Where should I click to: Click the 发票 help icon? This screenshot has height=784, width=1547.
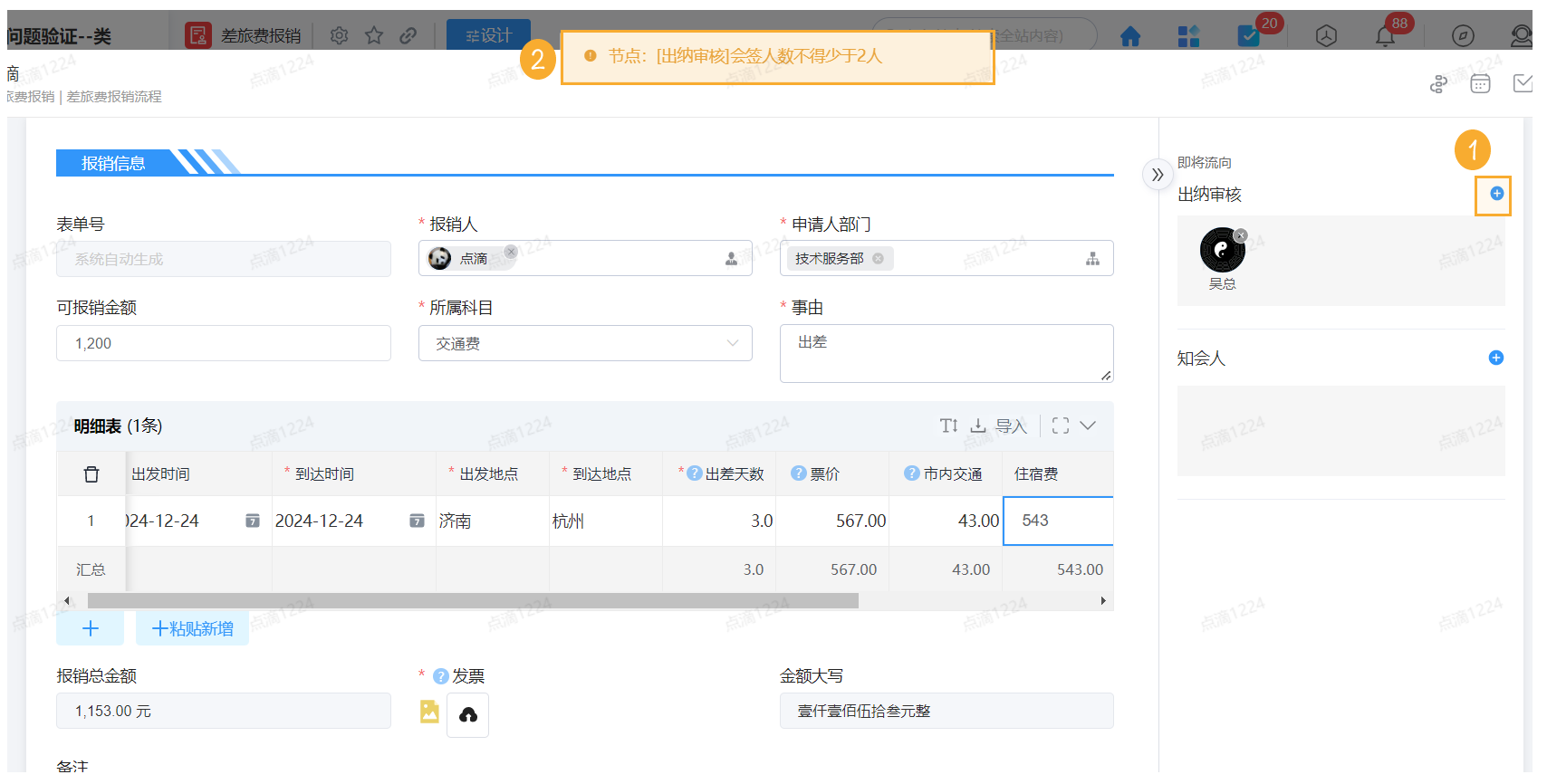click(441, 676)
